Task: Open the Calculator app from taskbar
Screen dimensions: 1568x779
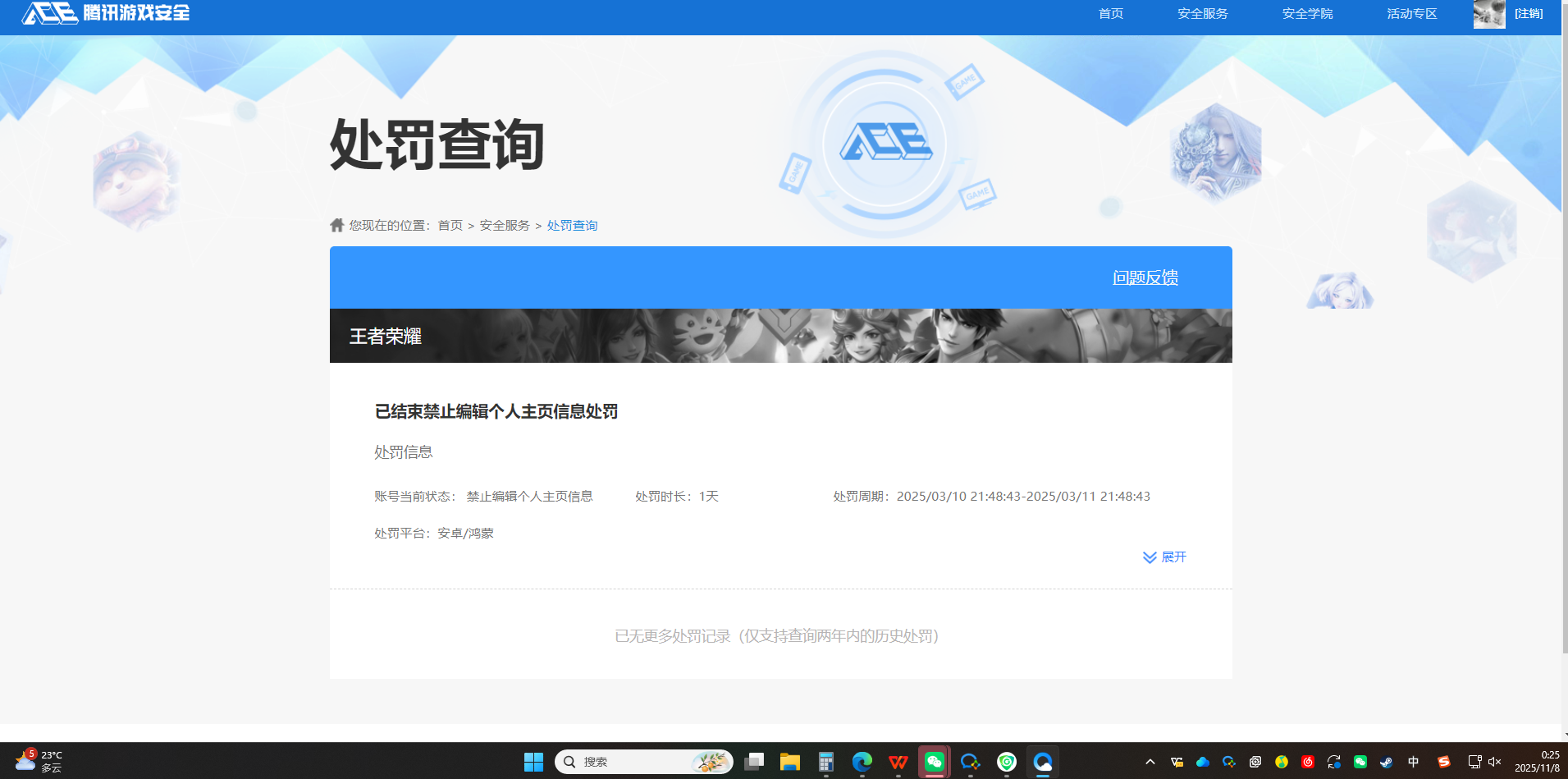Action: 826,762
